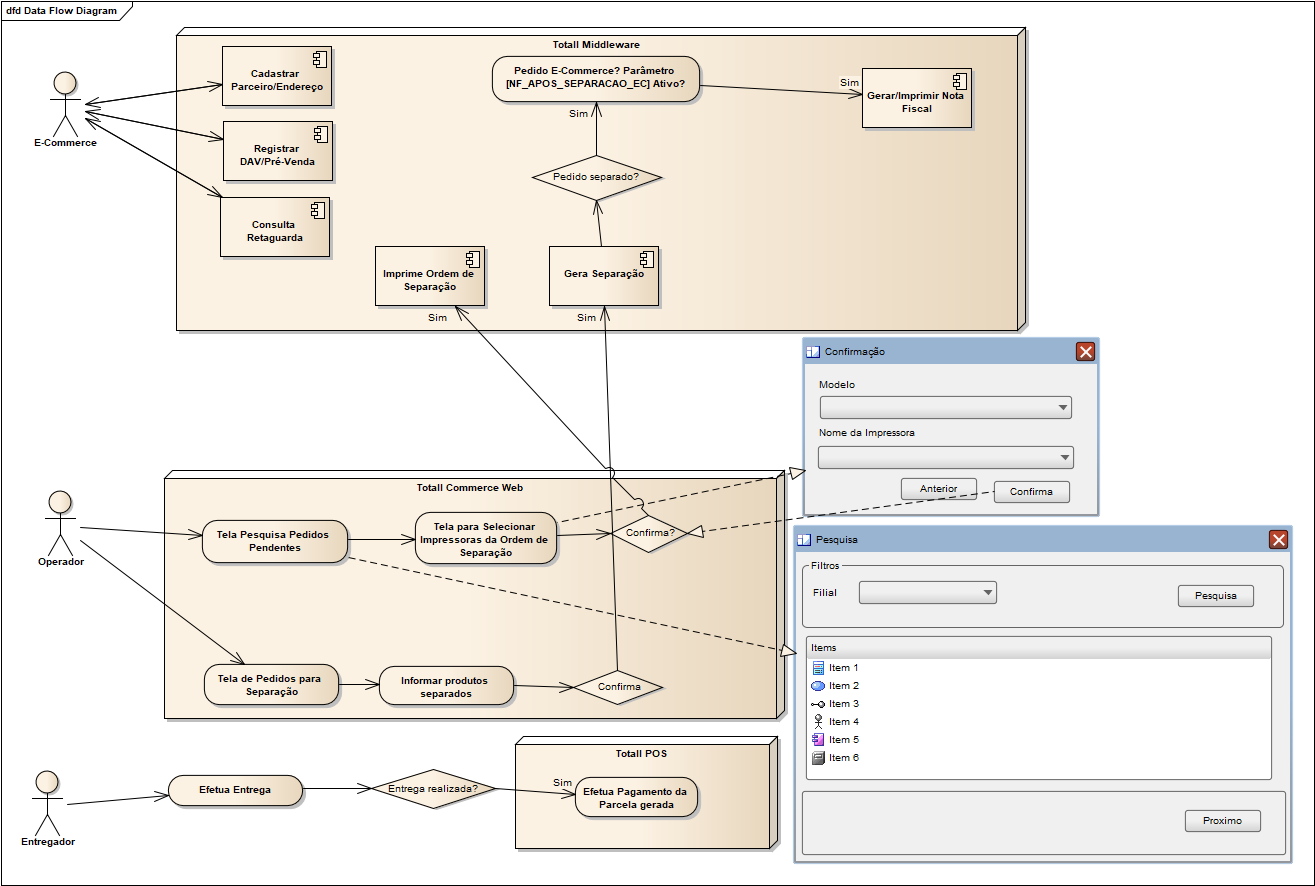Open the Modelo dropdown
The image size is (1315, 886).
click(946, 408)
